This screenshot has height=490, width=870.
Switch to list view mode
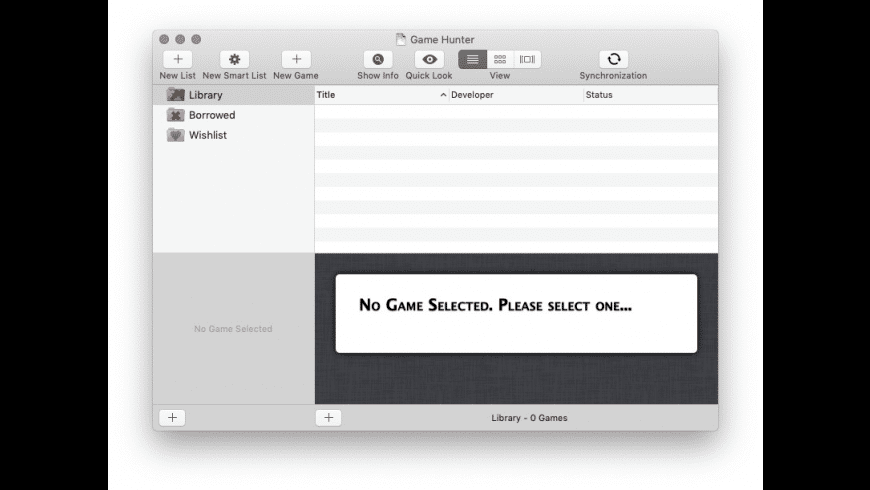(x=472, y=59)
